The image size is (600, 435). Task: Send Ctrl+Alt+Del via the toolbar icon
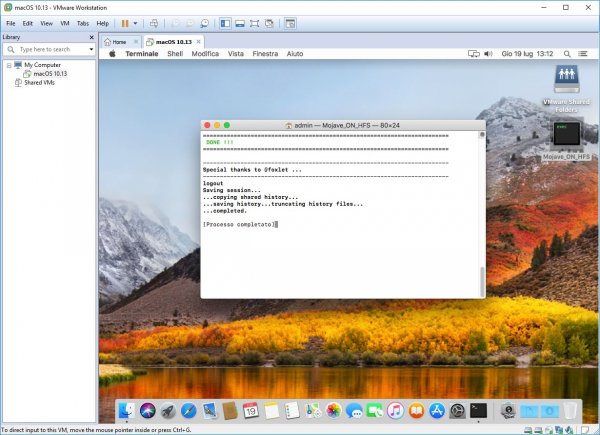[154, 24]
